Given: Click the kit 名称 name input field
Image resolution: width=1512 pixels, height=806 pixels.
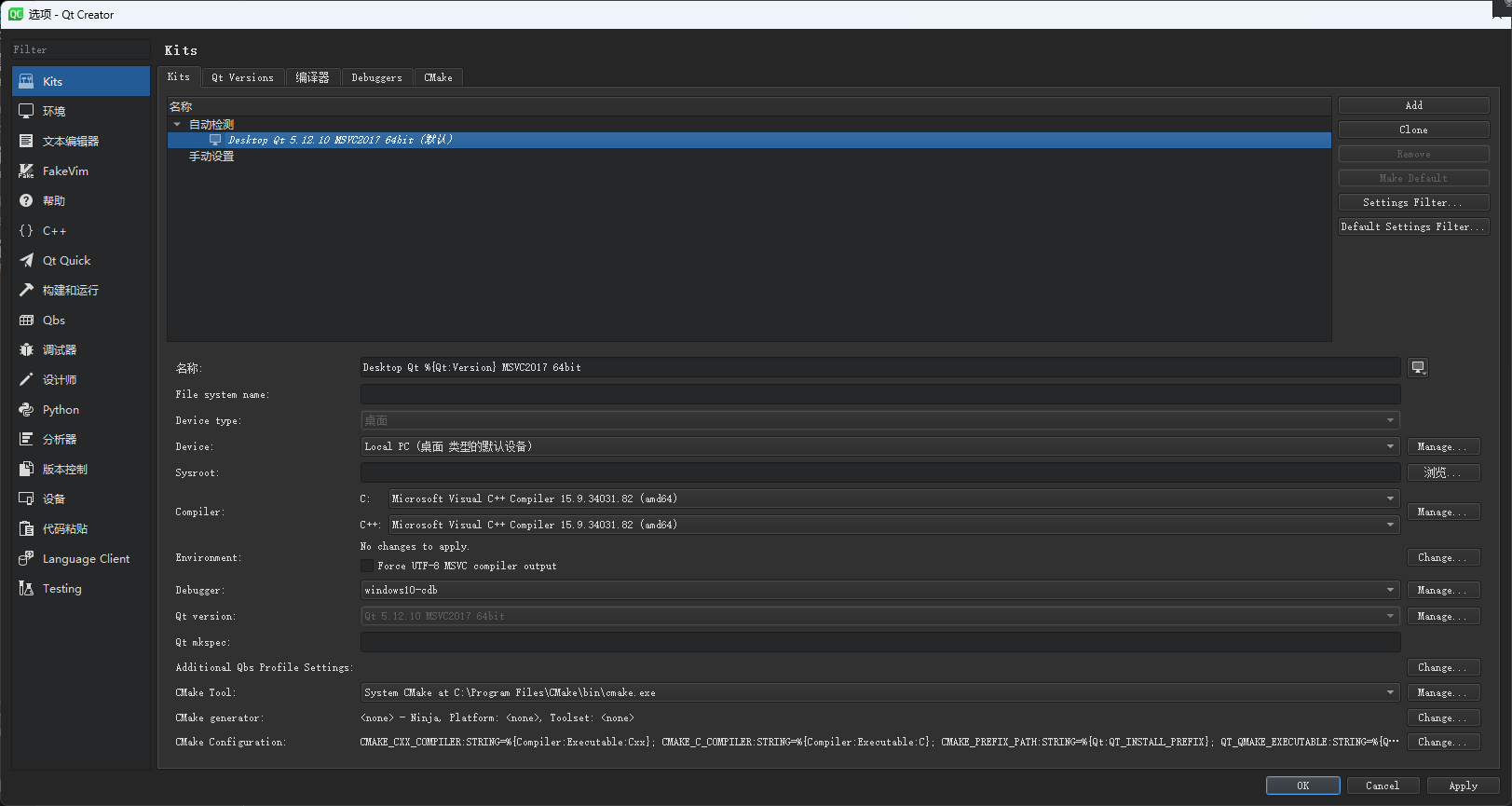Looking at the screenshot, I should pos(880,367).
